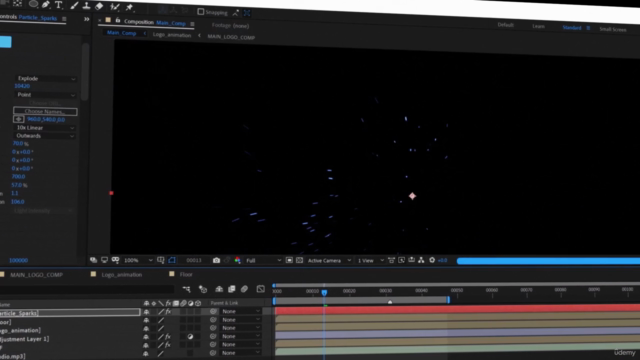Switch to Small Screen workspace
This screenshot has height=360, width=640.
613,29
